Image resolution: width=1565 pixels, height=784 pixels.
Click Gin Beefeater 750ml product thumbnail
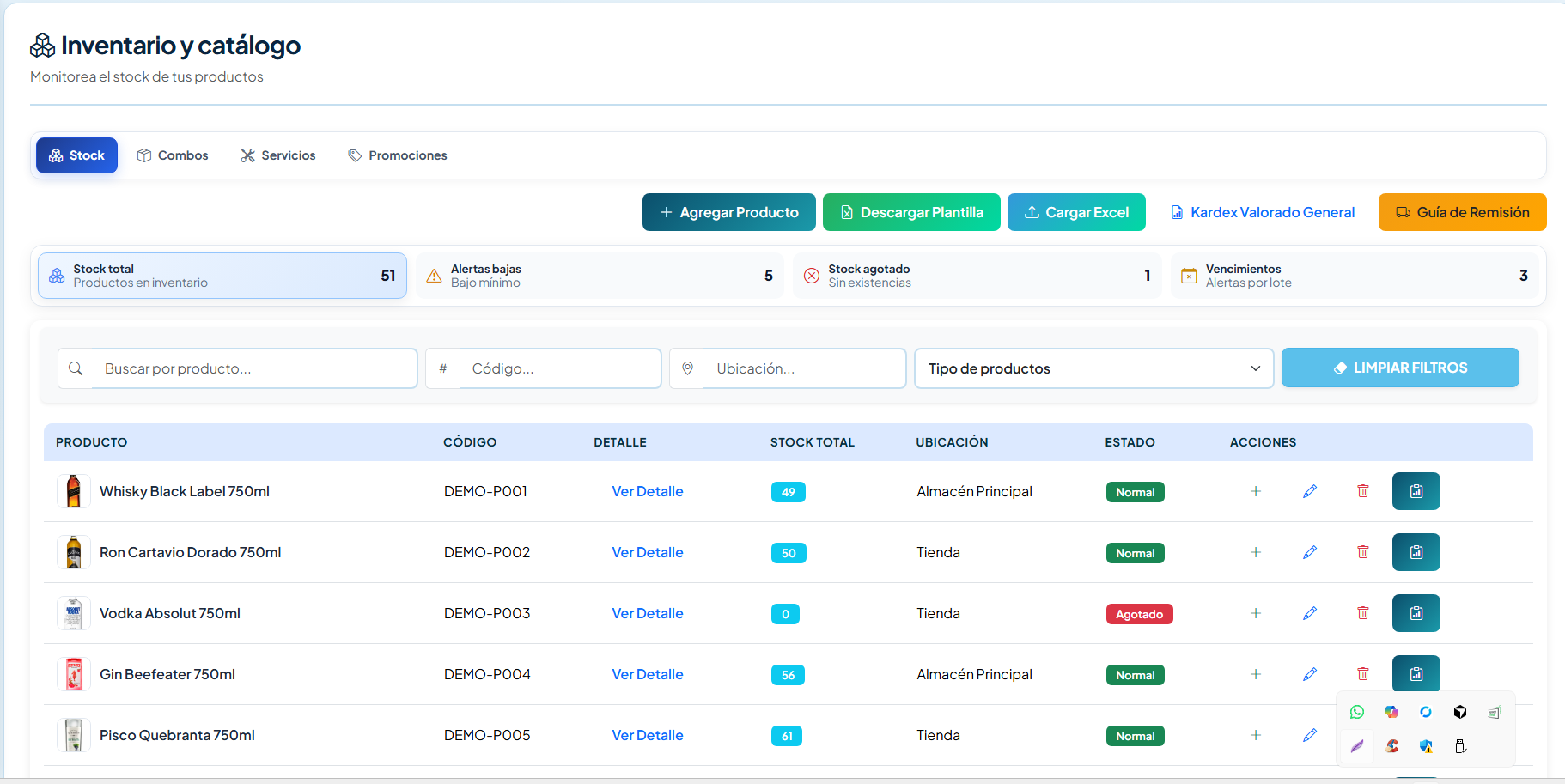[74, 674]
